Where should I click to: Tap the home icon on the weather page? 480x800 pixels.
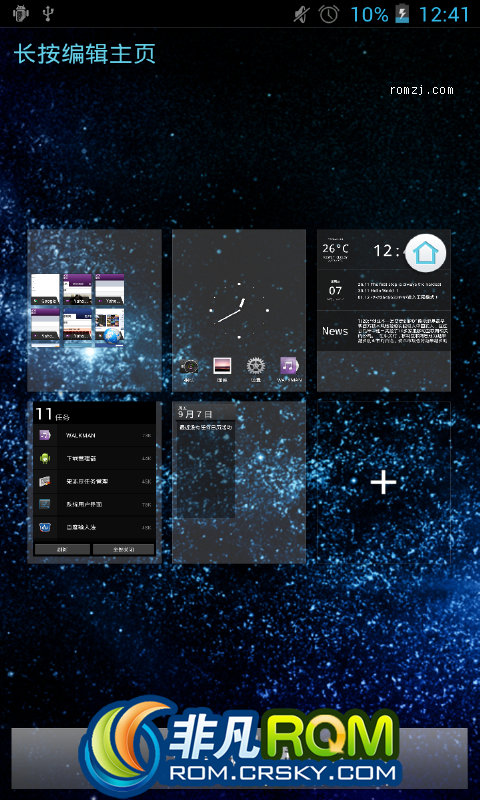[425, 253]
